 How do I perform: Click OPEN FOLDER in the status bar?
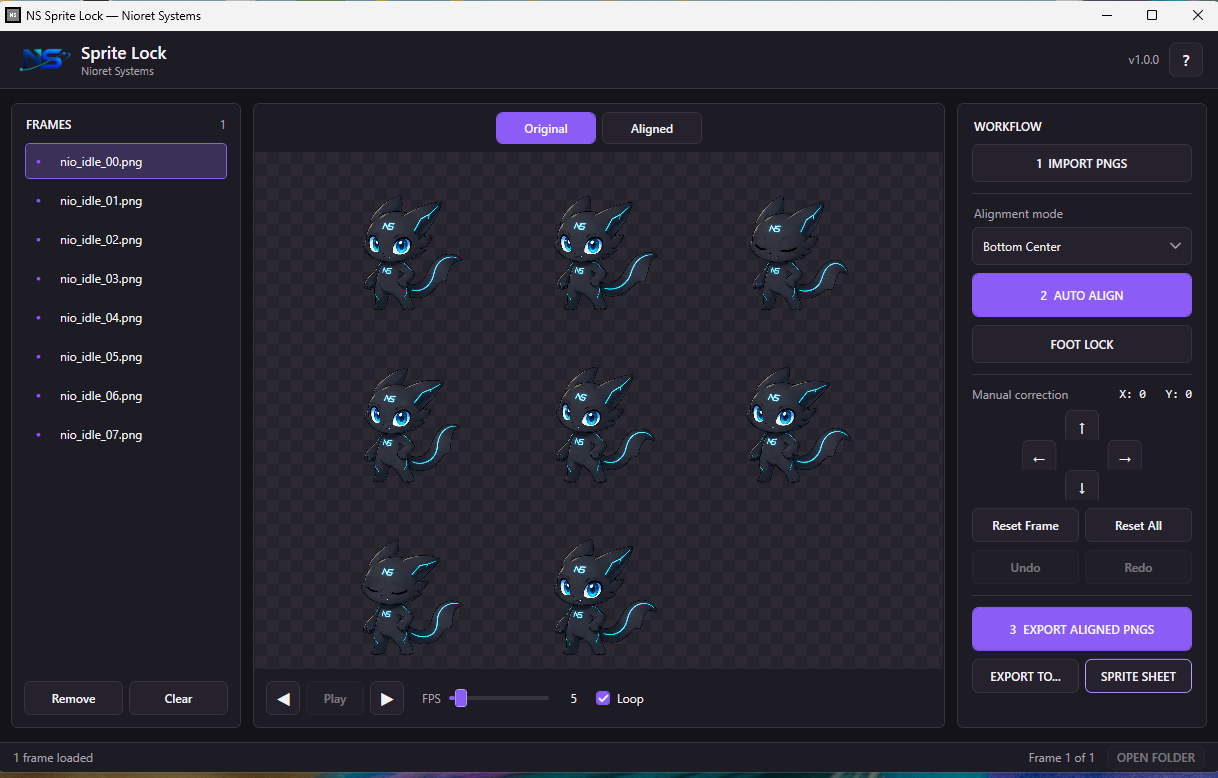(1155, 757)
